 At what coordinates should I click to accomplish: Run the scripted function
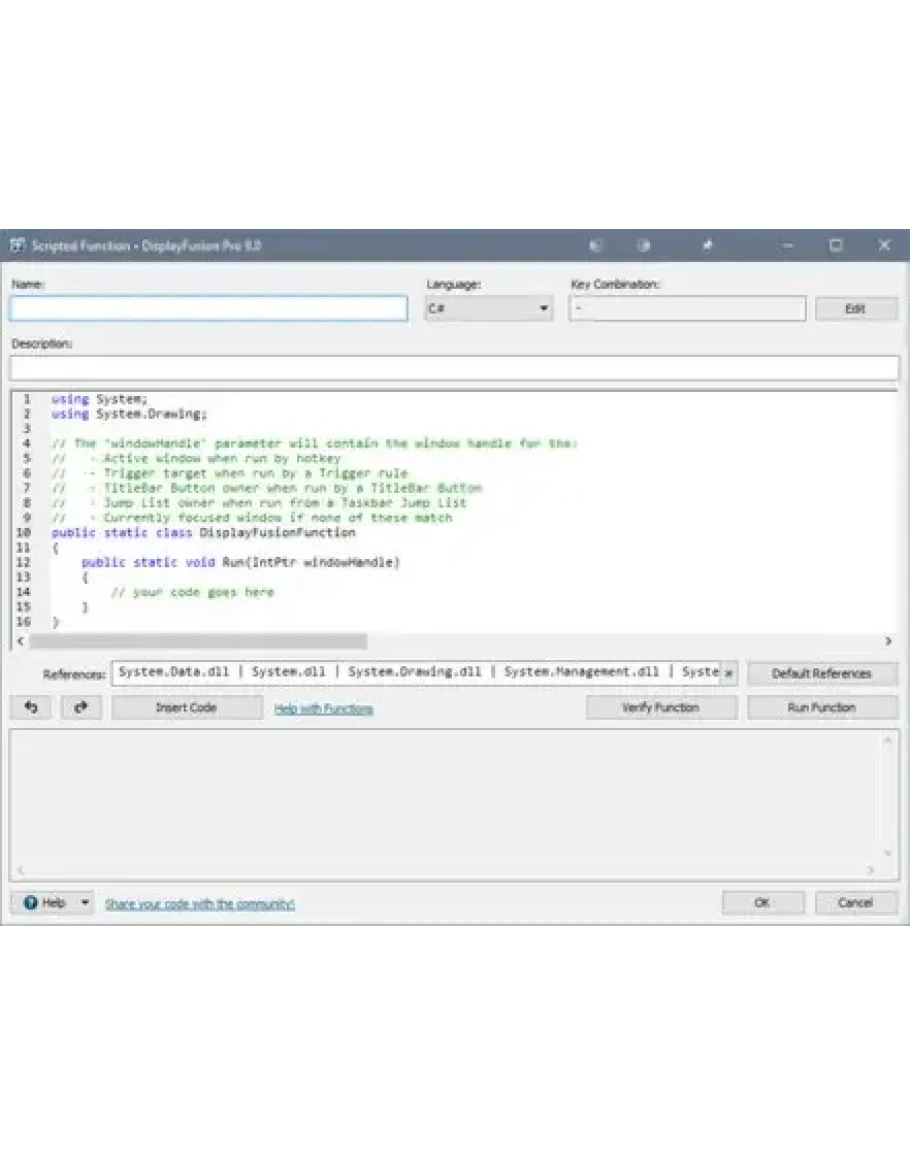click(x=821, y=707)
